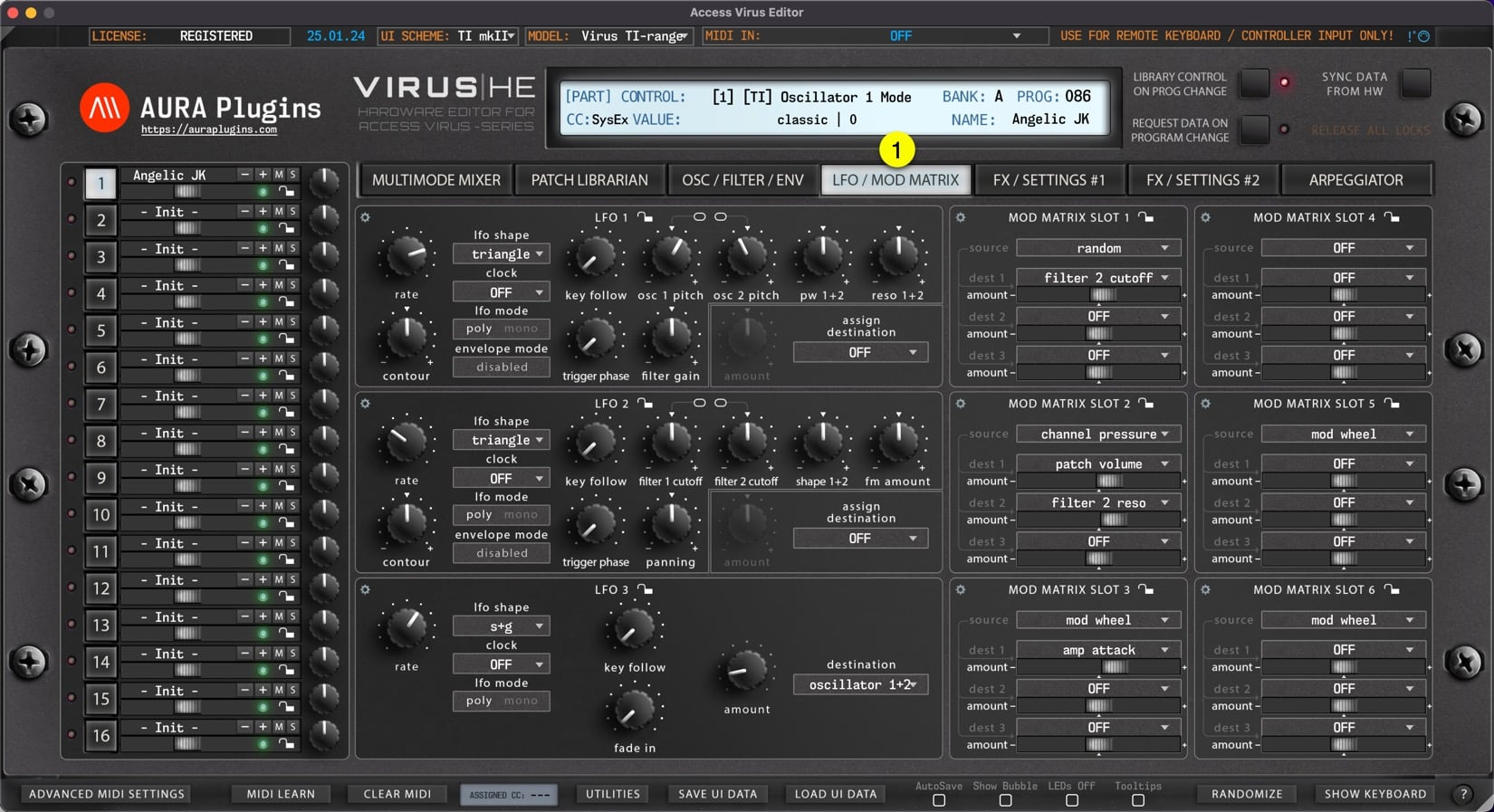Screen dimensions: 1494x812
Task: Open LFO 1 shape triangle dropdown
Action: pos(501,254)
